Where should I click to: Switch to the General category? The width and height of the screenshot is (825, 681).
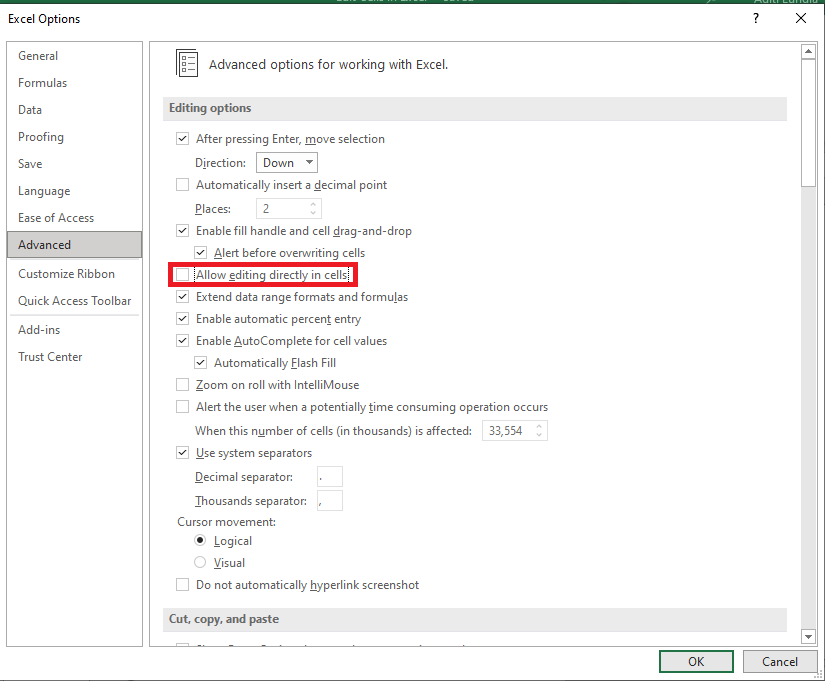point(37,56)
